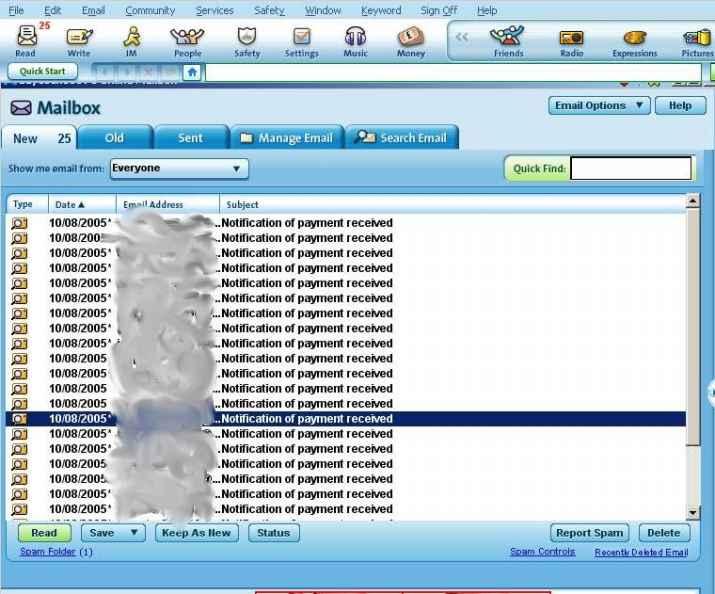The width and height of the screenshot is (715, 594).
Task: Open the People toolbar icon
Action: (x=187, y=40)
